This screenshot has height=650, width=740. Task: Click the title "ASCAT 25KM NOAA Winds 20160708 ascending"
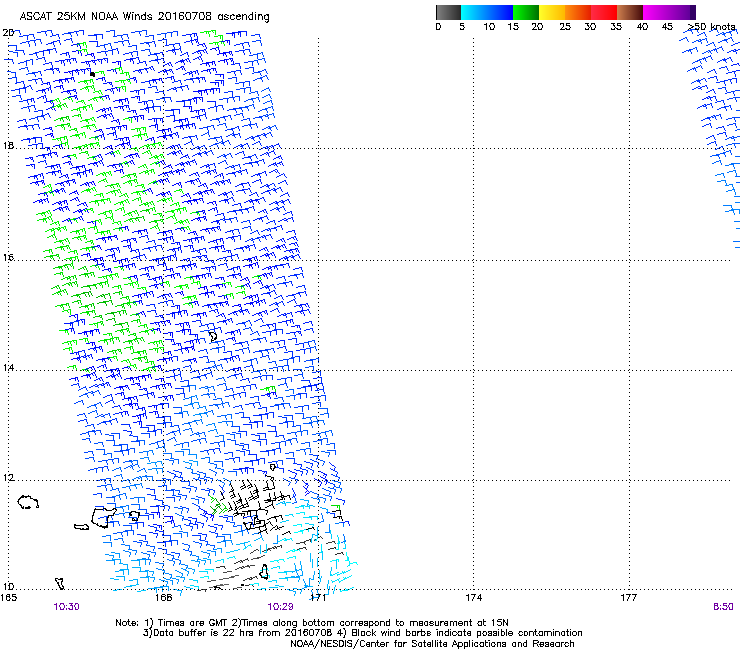pyautogui.click(x=144, y=16)
